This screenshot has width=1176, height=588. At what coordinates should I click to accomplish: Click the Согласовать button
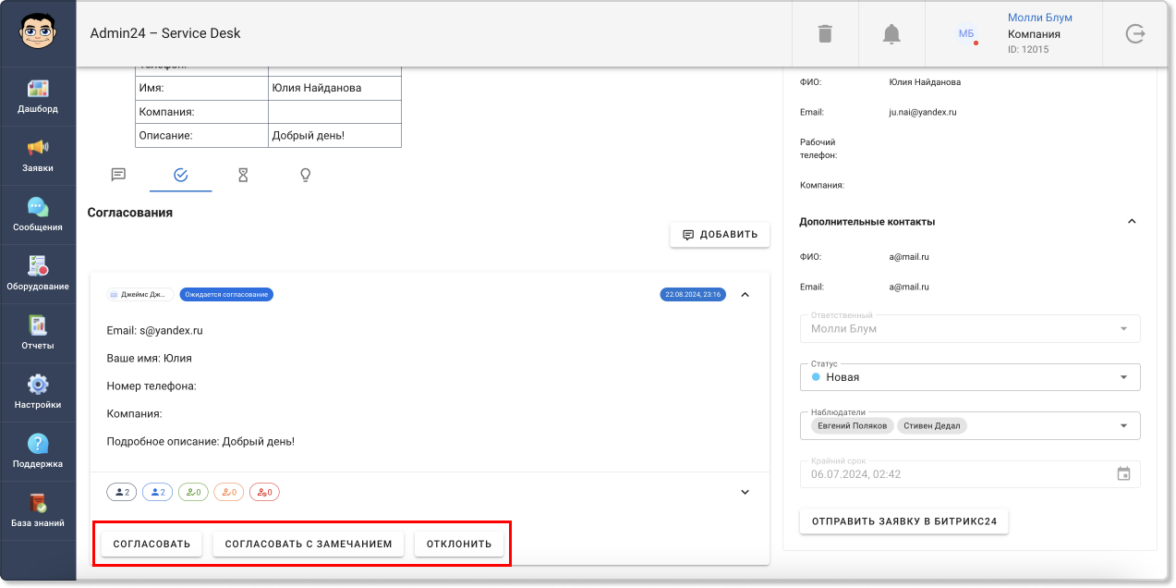152,544
